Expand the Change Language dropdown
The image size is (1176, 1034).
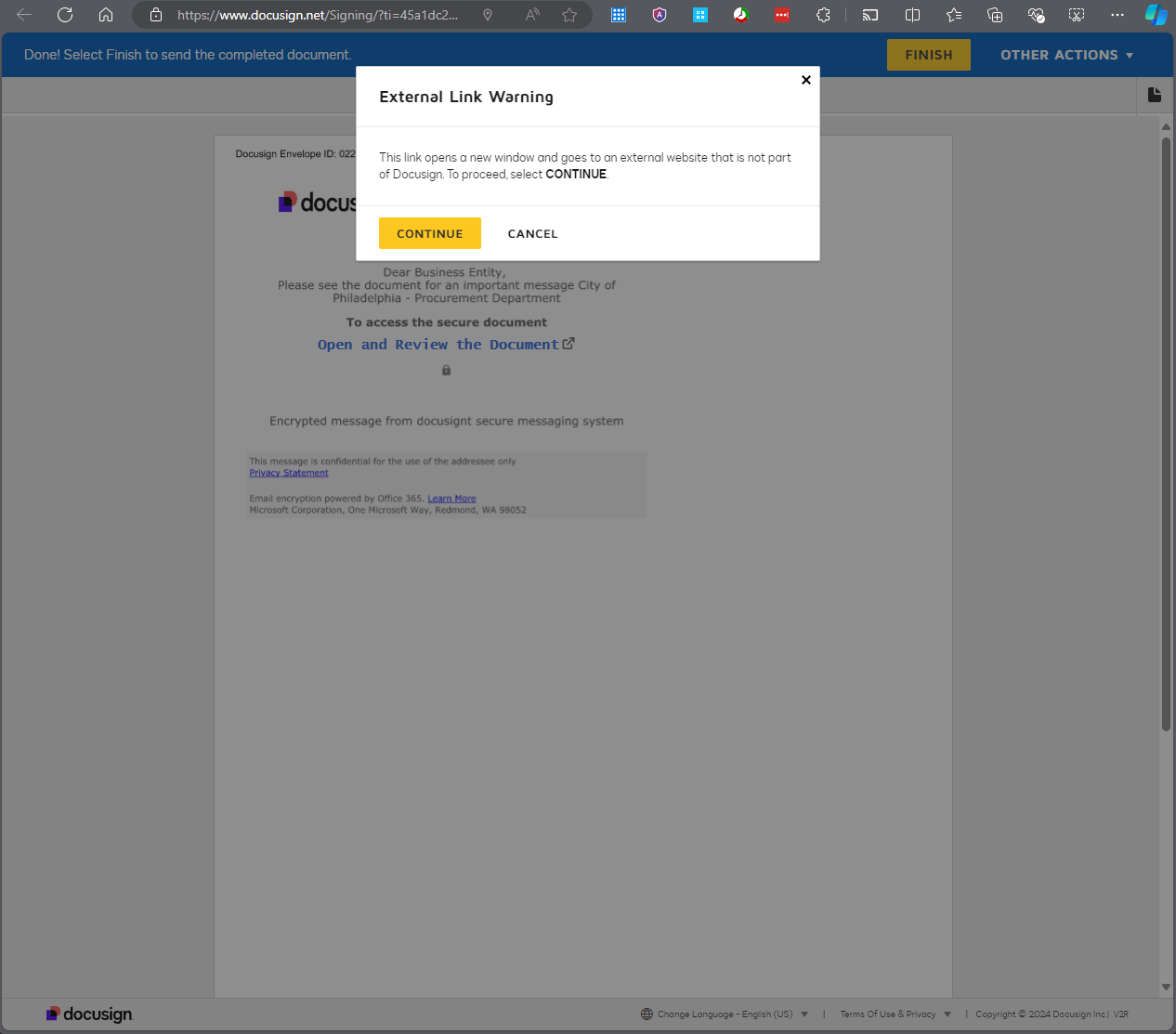coord(725,1014)
